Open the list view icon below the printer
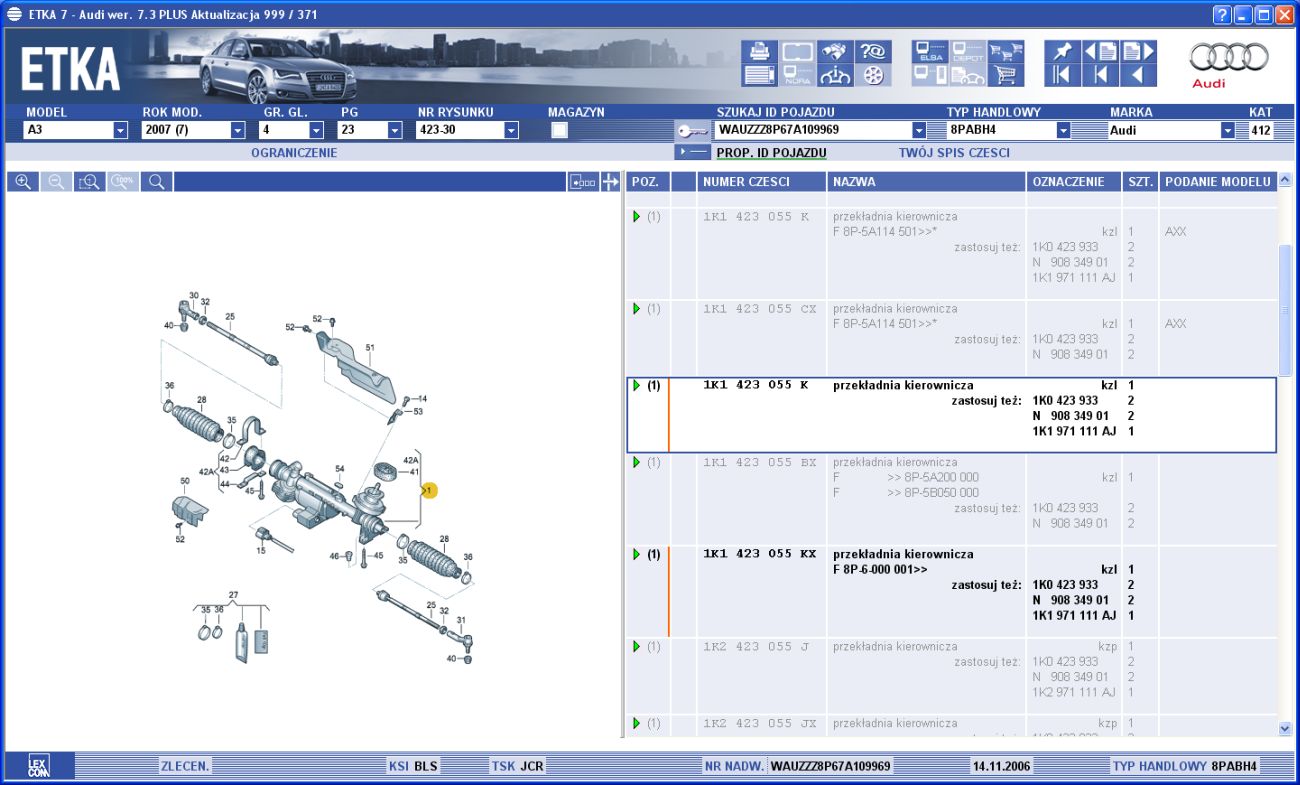Image resolution: width=1300 pixels, height=785 pixels. point(758,75)
